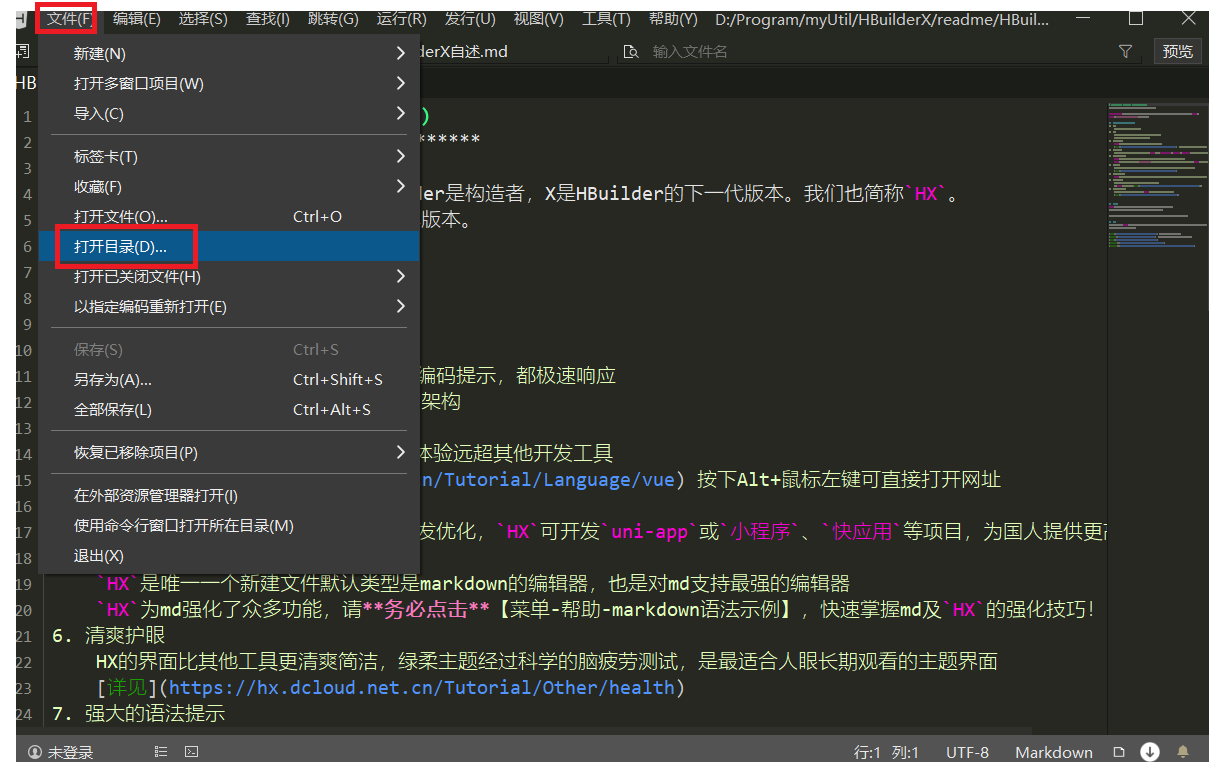The height and width of the screenshot is (771, 1219).
Task: Click line number 20 in gutter
Action: (x=25, y=609)
